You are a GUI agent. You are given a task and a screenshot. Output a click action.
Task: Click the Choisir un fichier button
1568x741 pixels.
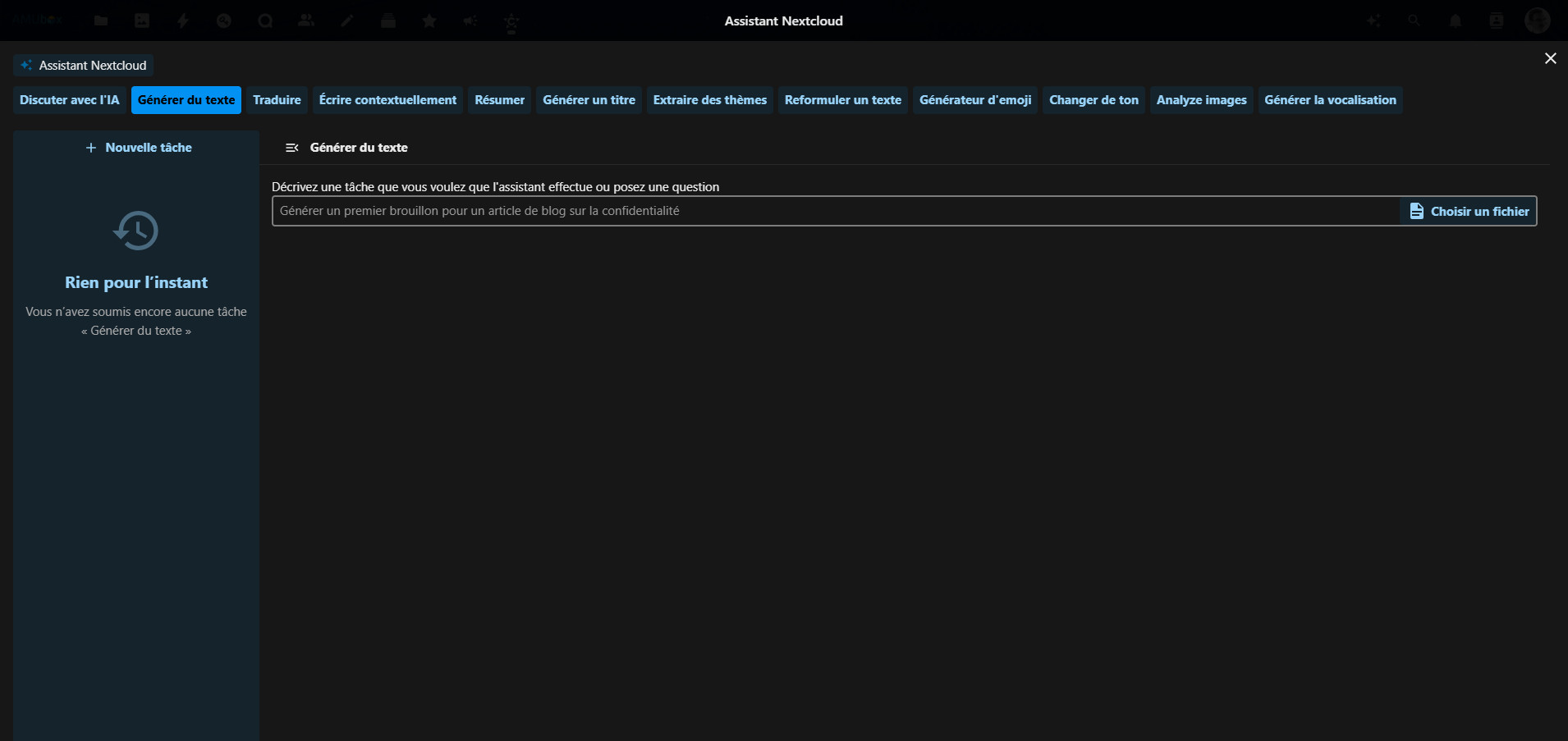pos(1469,211)
